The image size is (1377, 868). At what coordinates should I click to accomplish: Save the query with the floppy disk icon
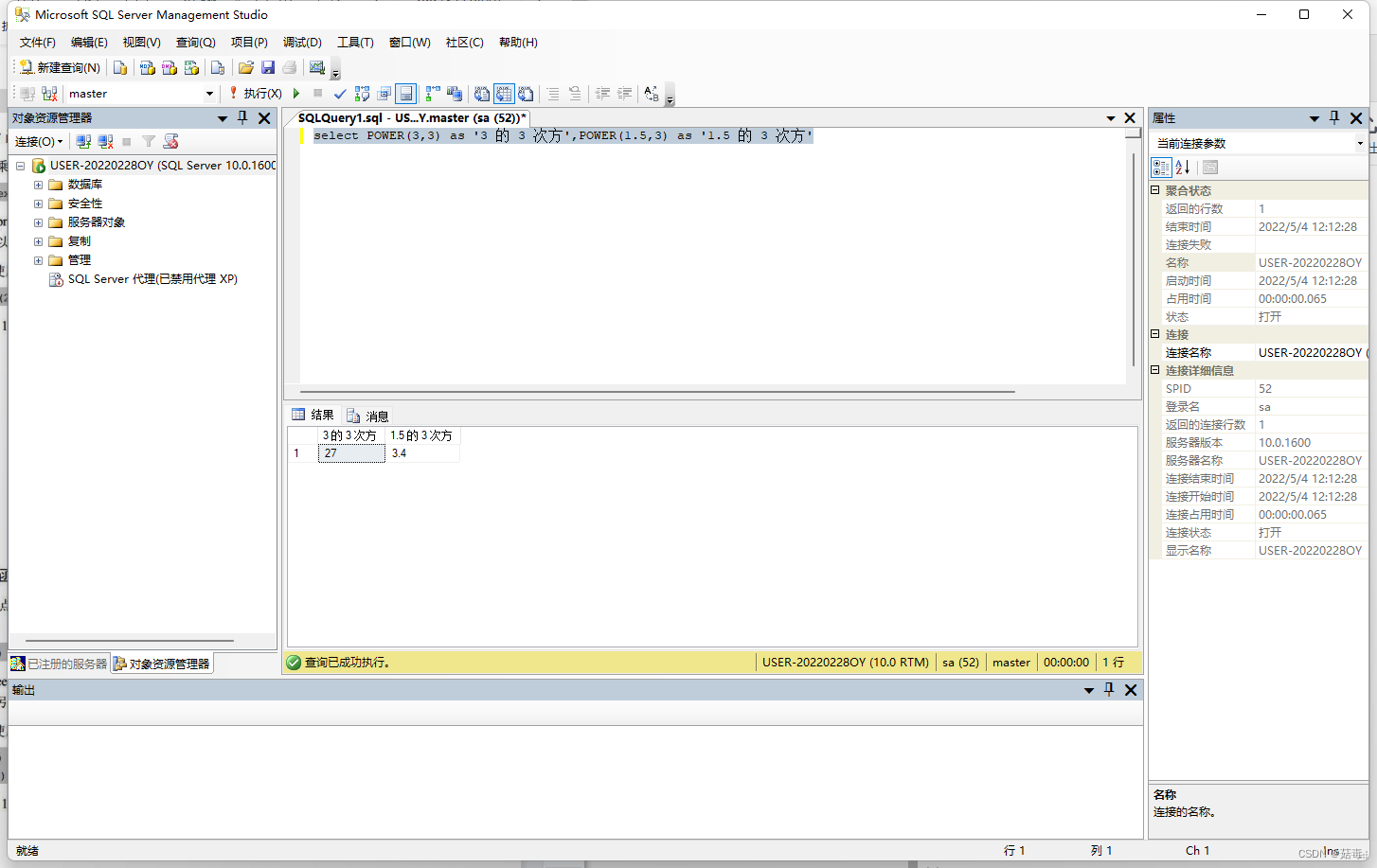click(268, 67)
